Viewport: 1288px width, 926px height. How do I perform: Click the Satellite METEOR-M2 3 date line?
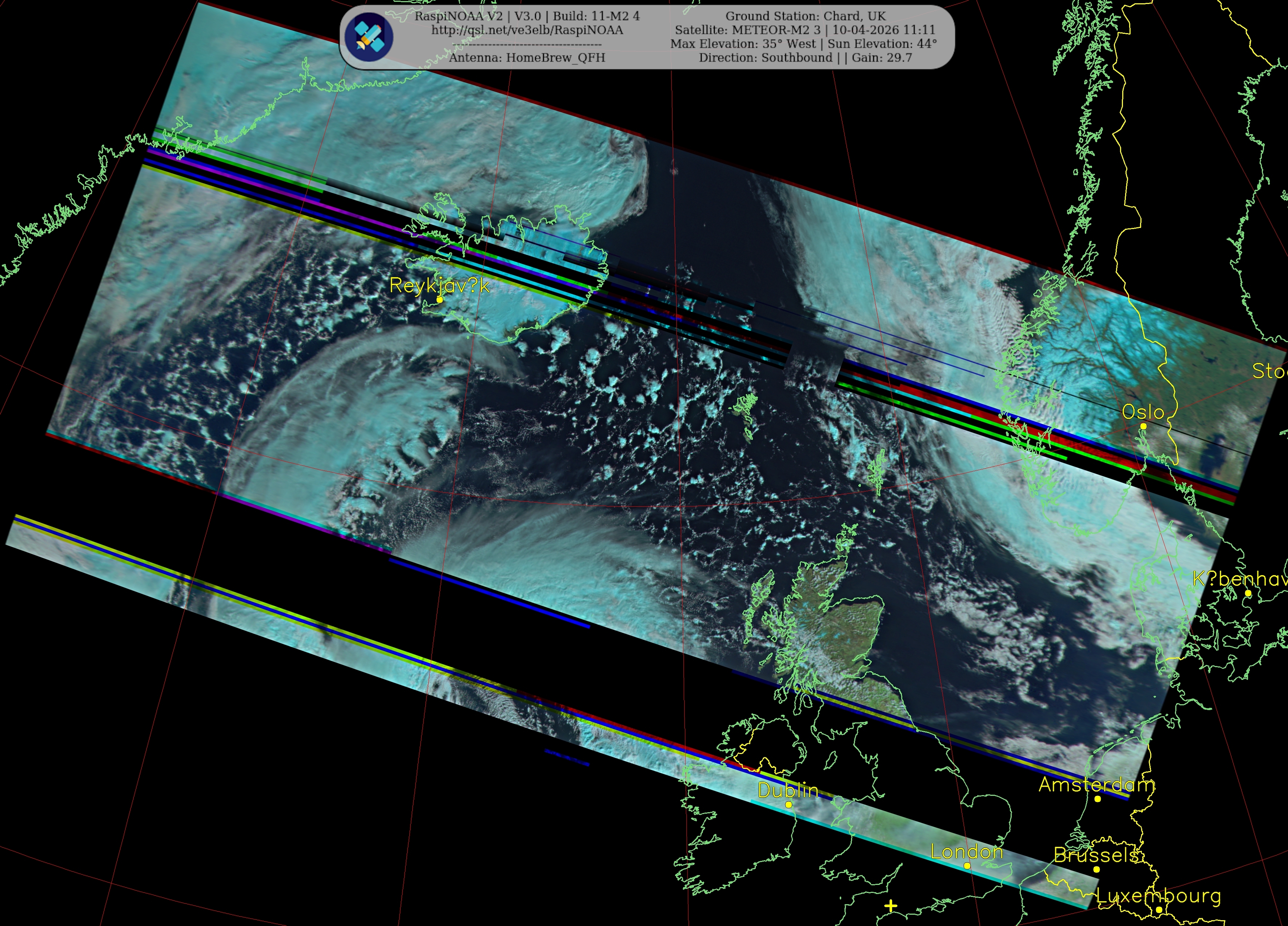click(805, 29)
